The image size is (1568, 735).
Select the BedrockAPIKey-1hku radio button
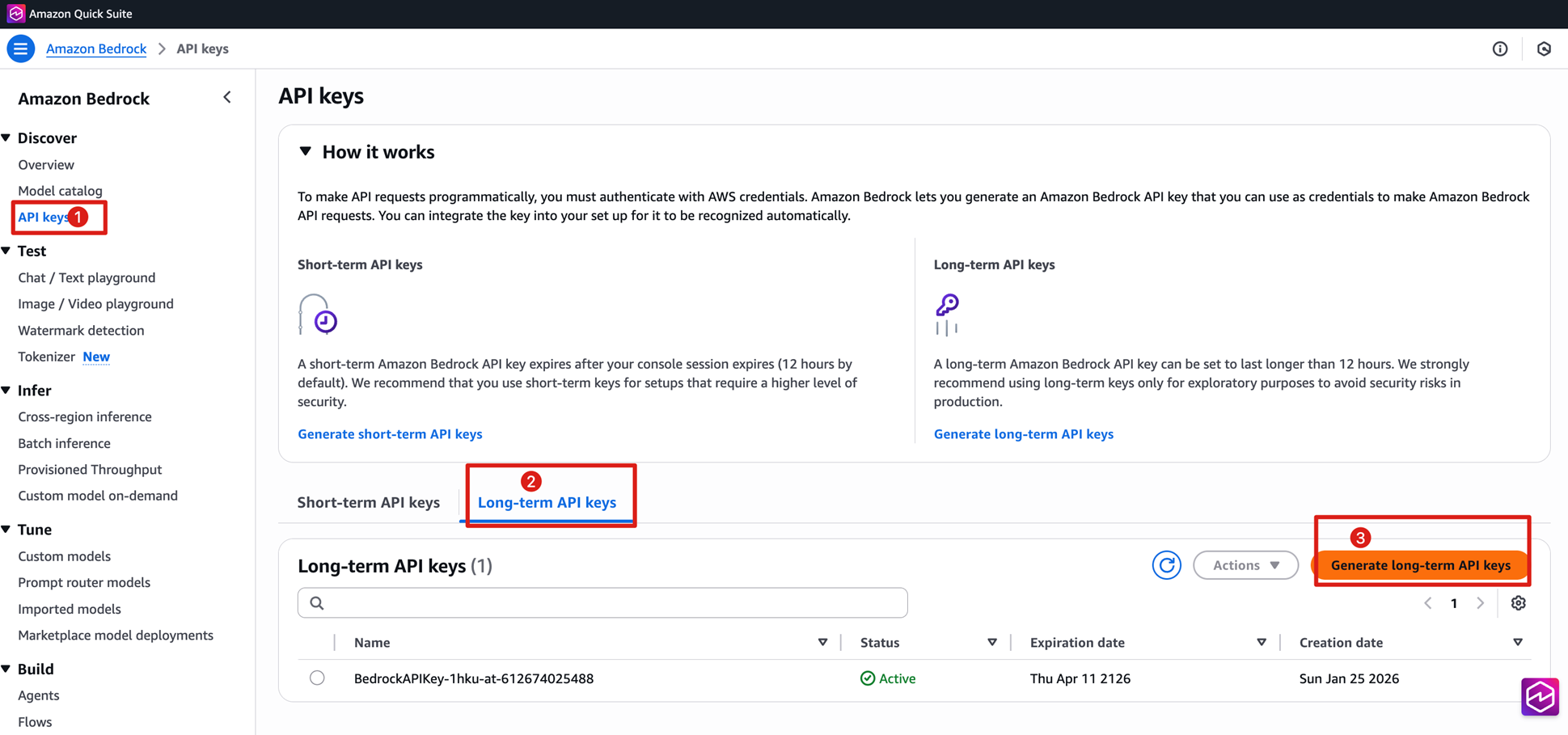(317, 678)
